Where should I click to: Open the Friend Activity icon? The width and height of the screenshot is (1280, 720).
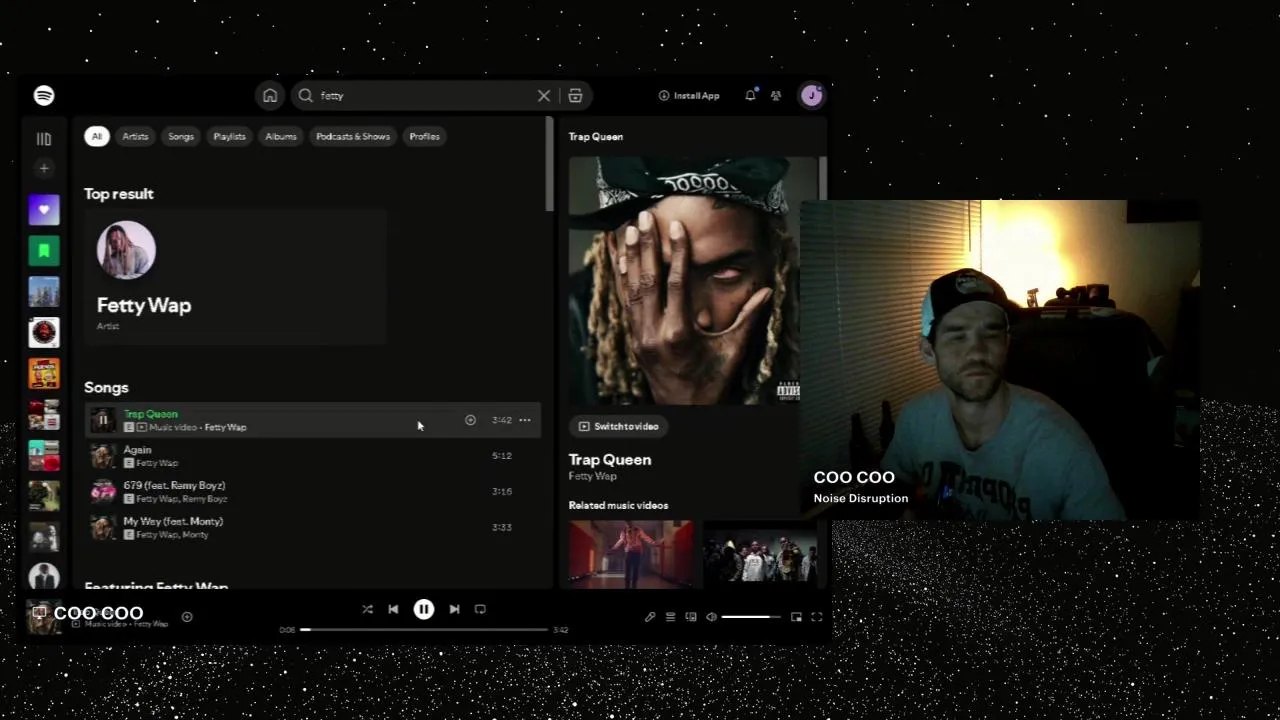(x=776, y=96)
